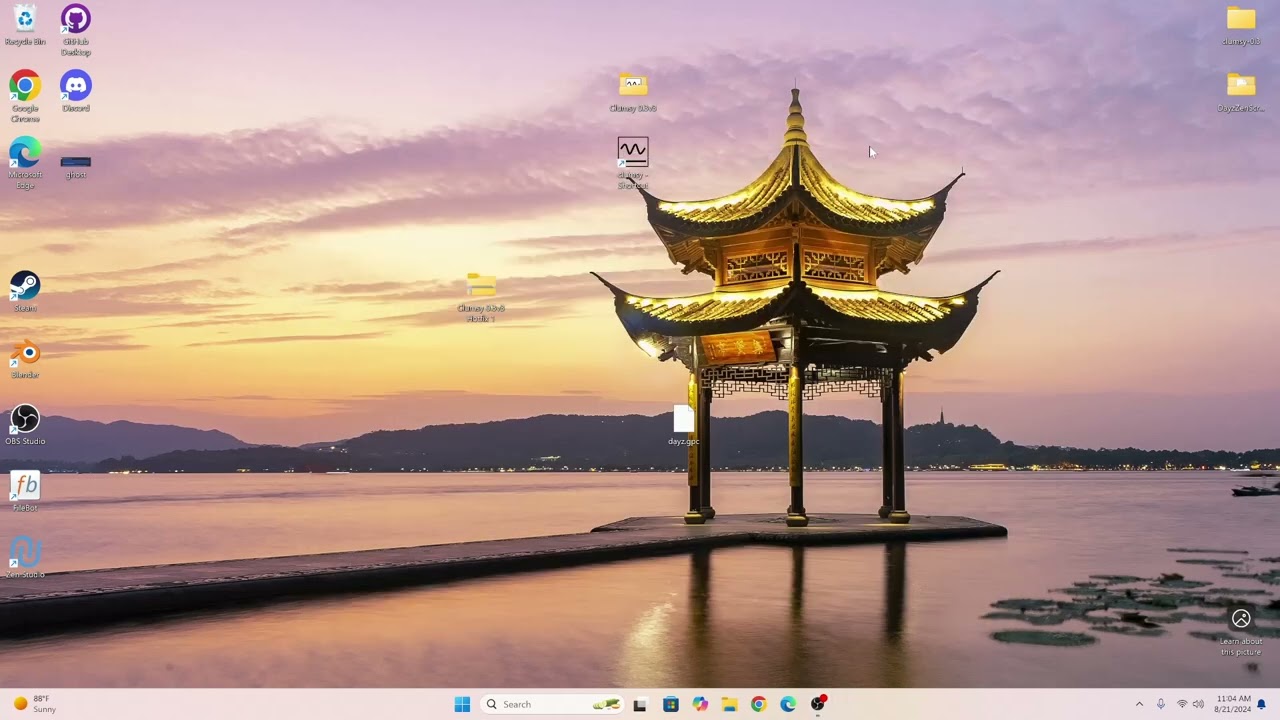Show hidden system tray icons
The image size is (1280, 720).
click(1139, 704)
